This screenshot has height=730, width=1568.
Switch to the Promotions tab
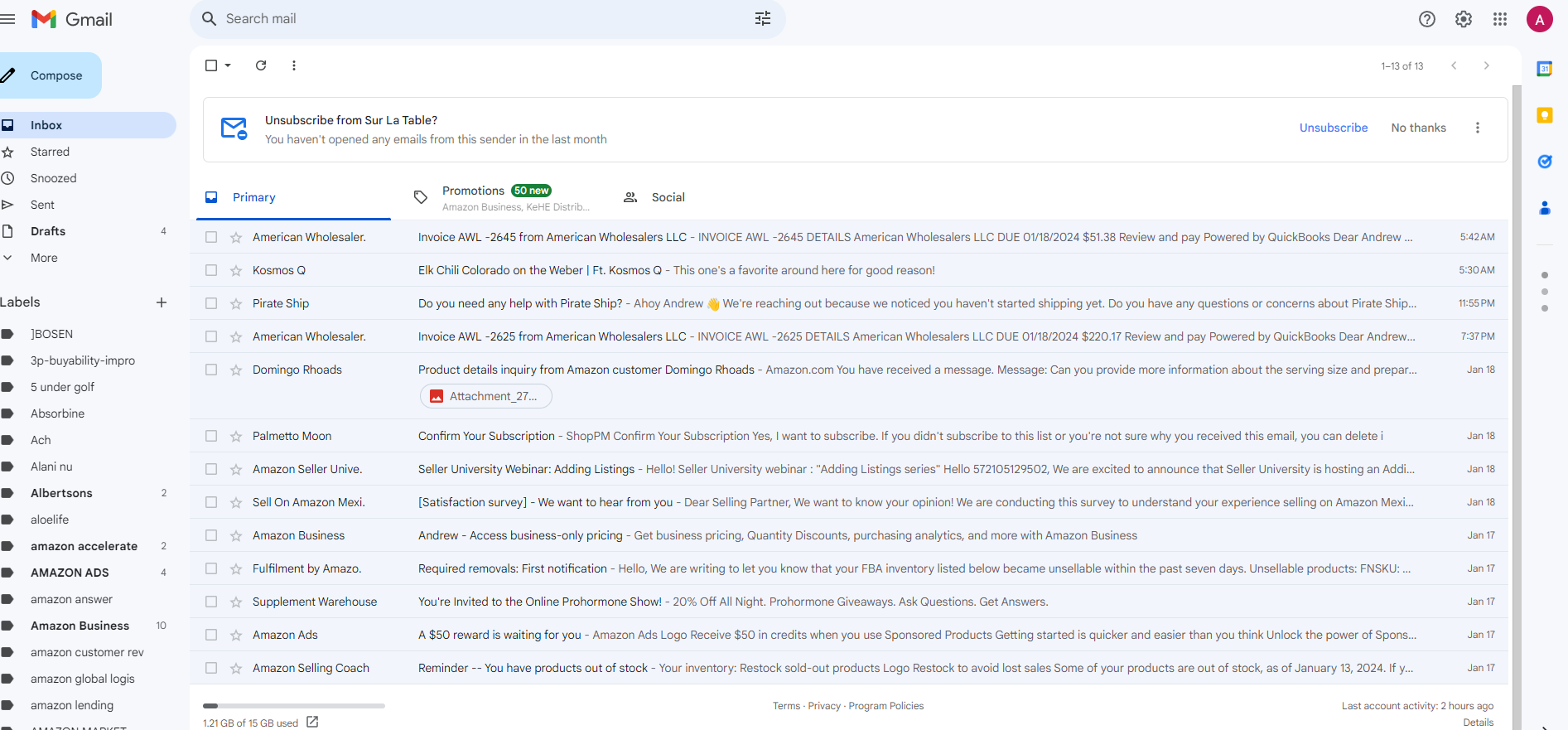(502, 197)
